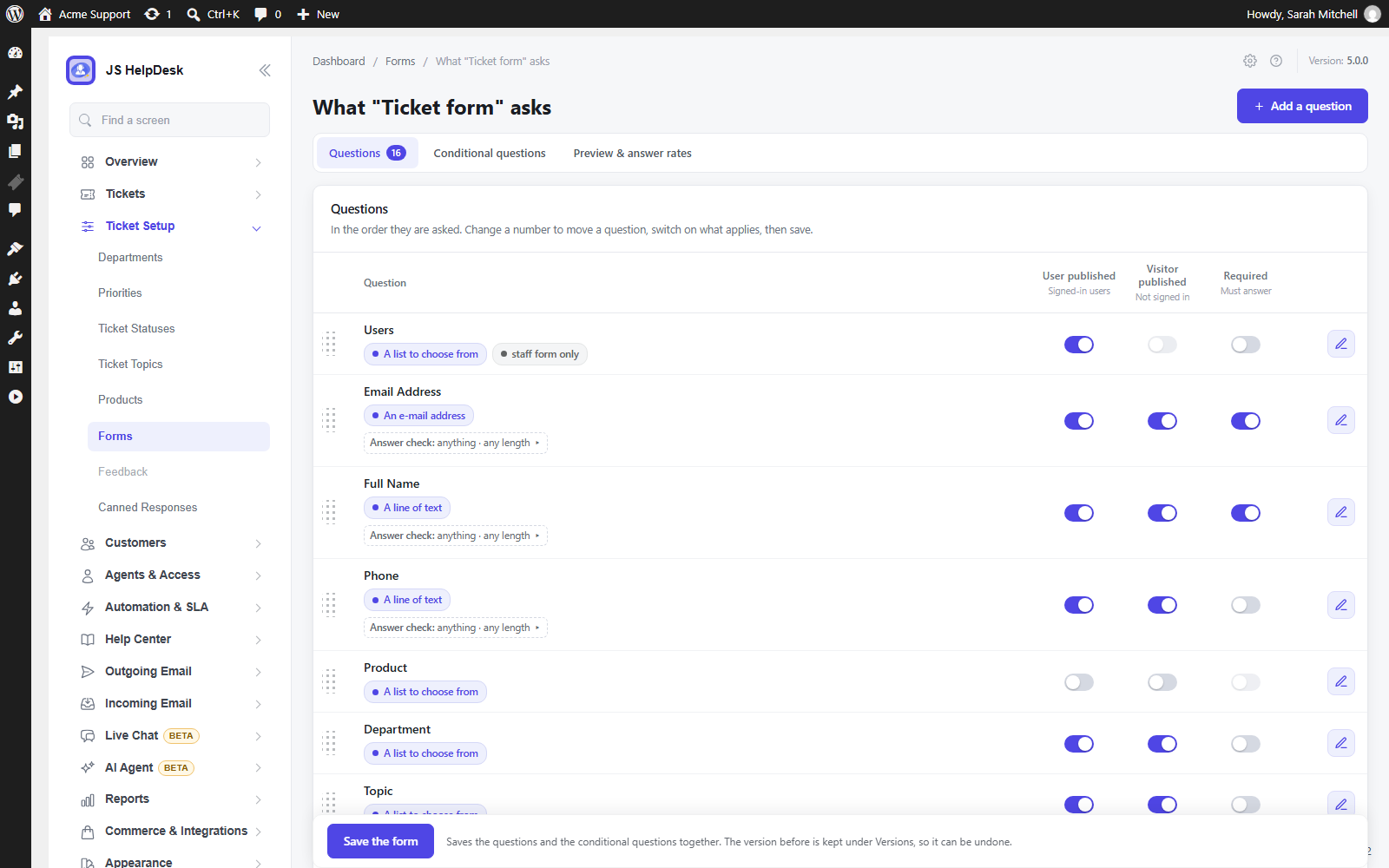Edit the Users question with pencil icon
1389x868 pixels.
[1341, 344]
